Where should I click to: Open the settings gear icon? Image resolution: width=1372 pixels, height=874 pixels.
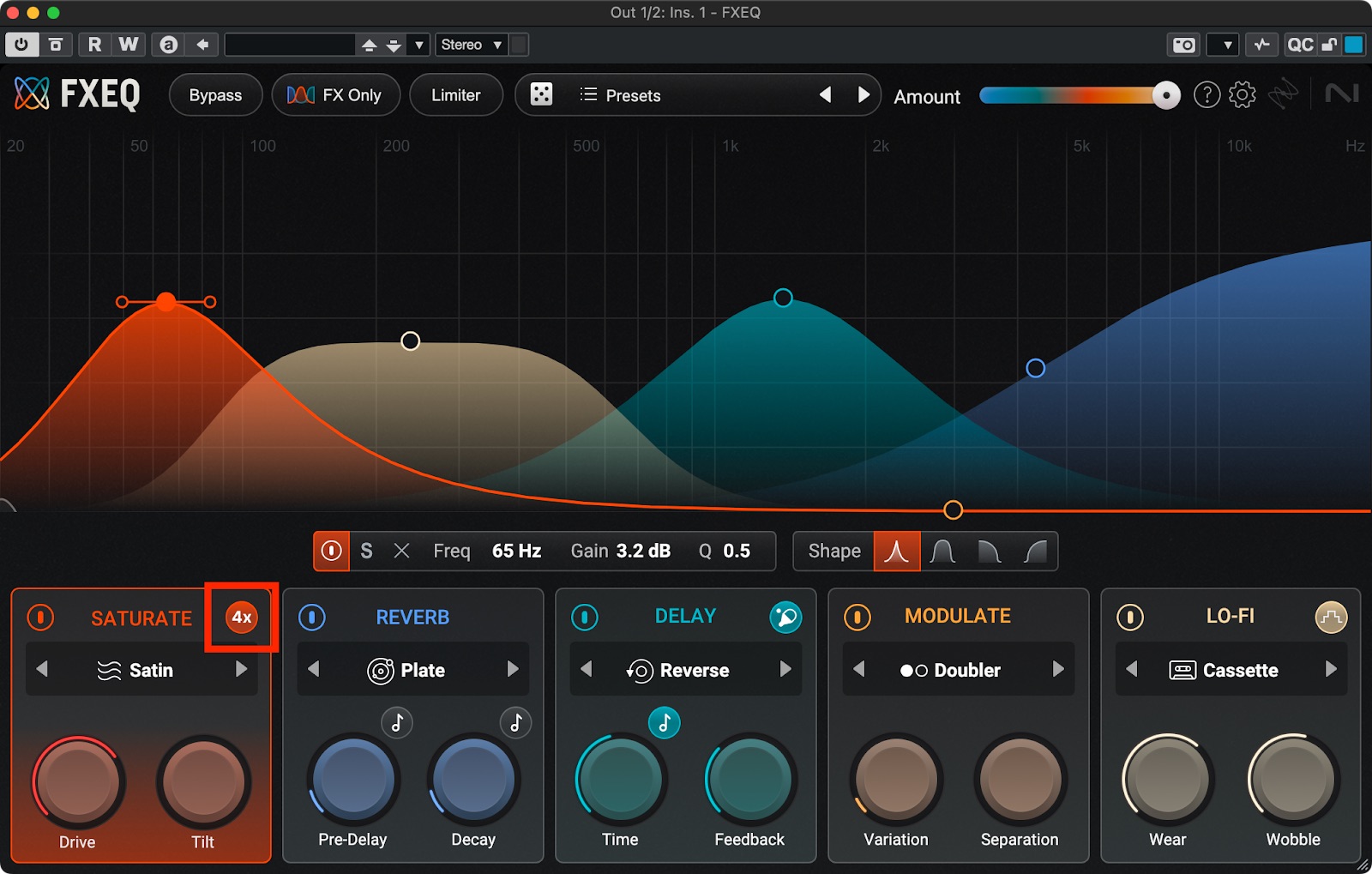pos(1242,94)
